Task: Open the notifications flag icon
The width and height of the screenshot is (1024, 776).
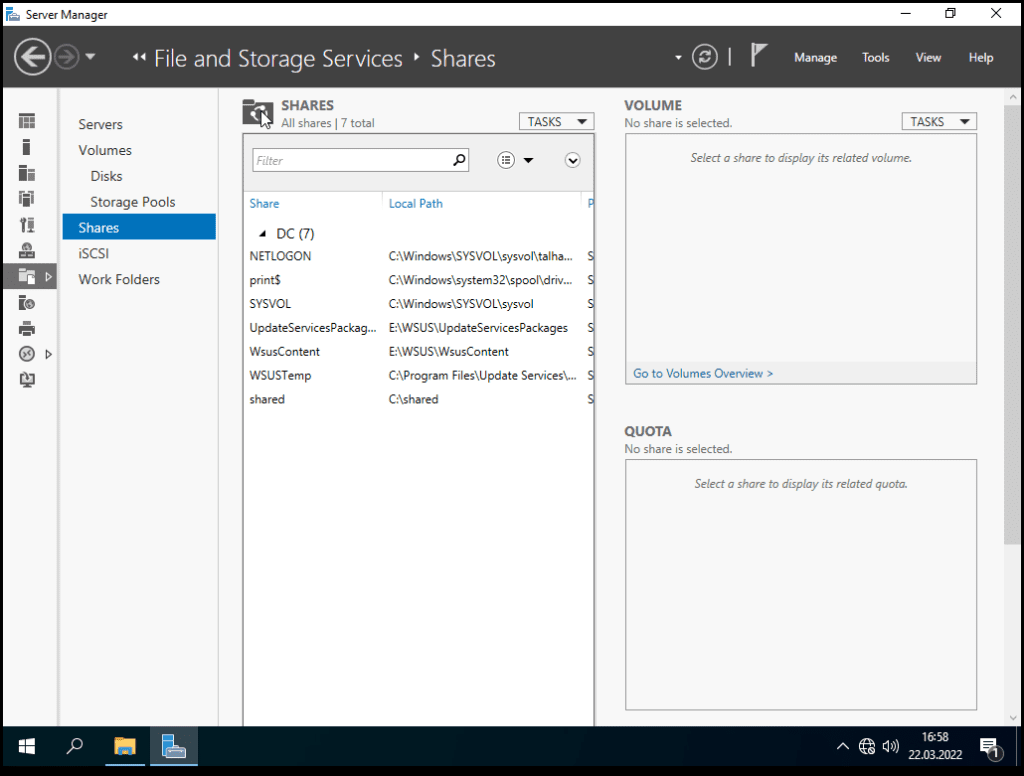Action: click(x=758, y=56)
